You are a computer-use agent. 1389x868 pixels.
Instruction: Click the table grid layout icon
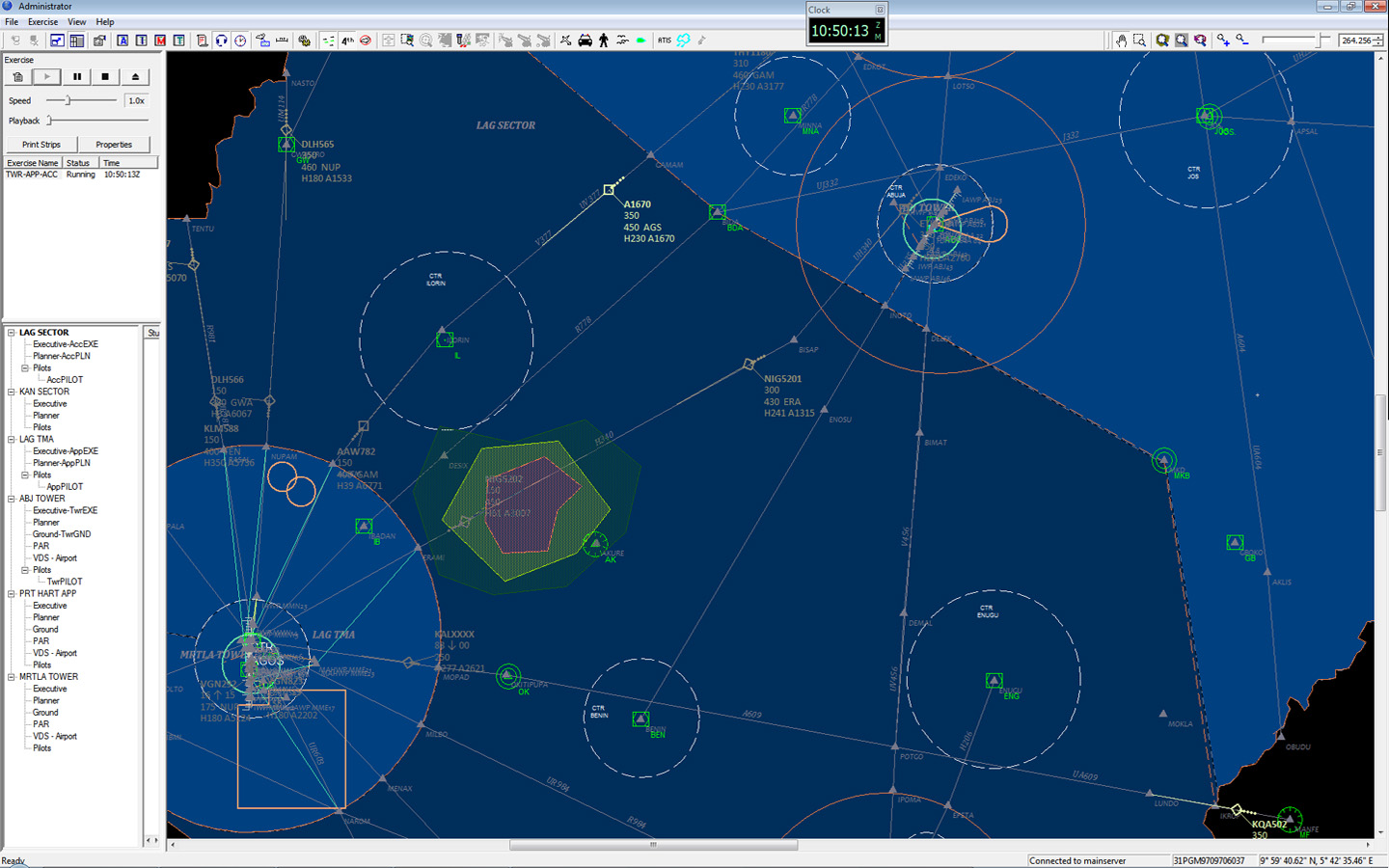76,41
